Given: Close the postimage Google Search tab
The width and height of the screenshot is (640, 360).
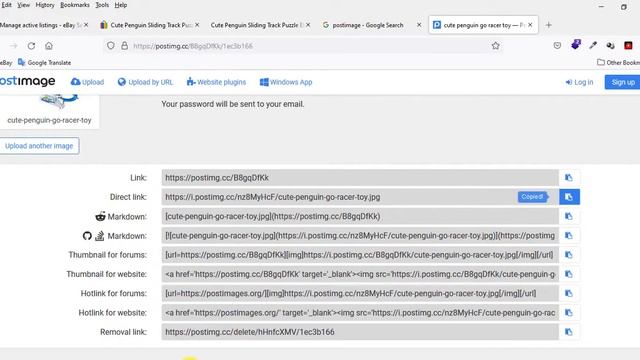Looking at the screenshot, I should (x=419, y=25).
